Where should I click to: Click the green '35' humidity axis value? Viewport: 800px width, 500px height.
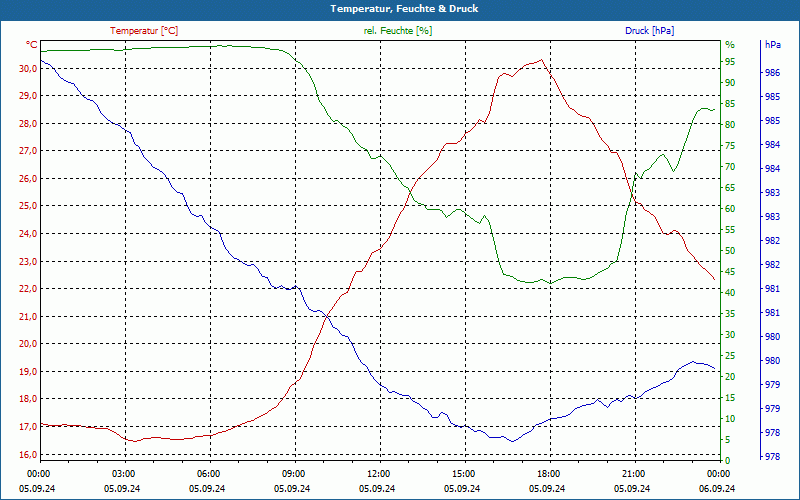[x=730, y=314]
